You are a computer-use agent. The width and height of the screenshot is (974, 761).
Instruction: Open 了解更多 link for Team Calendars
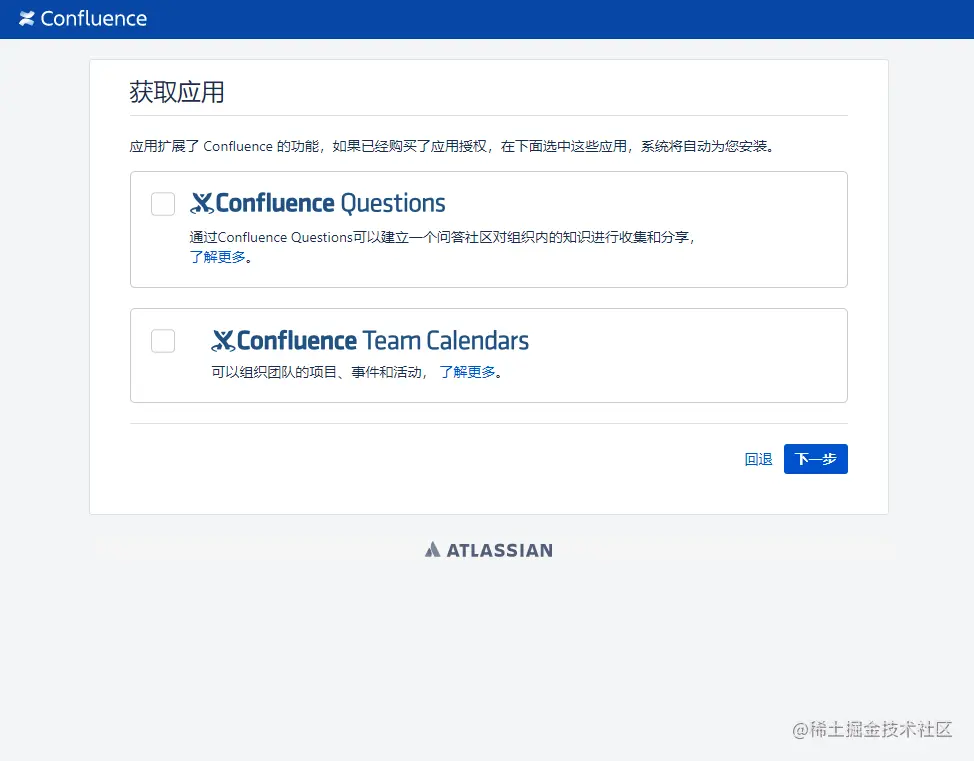(x=467, y=372)
